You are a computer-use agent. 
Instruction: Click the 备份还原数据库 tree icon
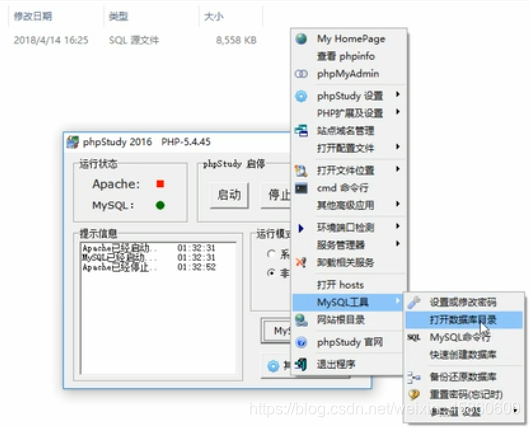[x=414, y=377]
